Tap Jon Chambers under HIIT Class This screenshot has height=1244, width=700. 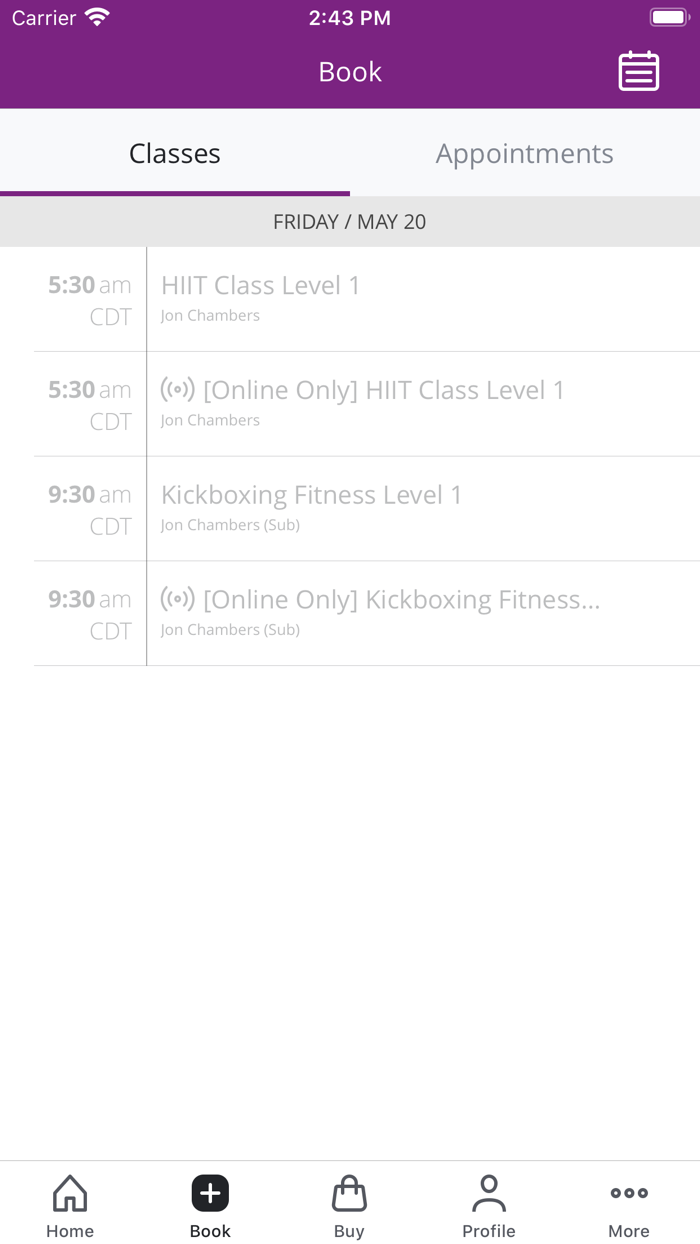pyautogui.click(x=210, y=315)
